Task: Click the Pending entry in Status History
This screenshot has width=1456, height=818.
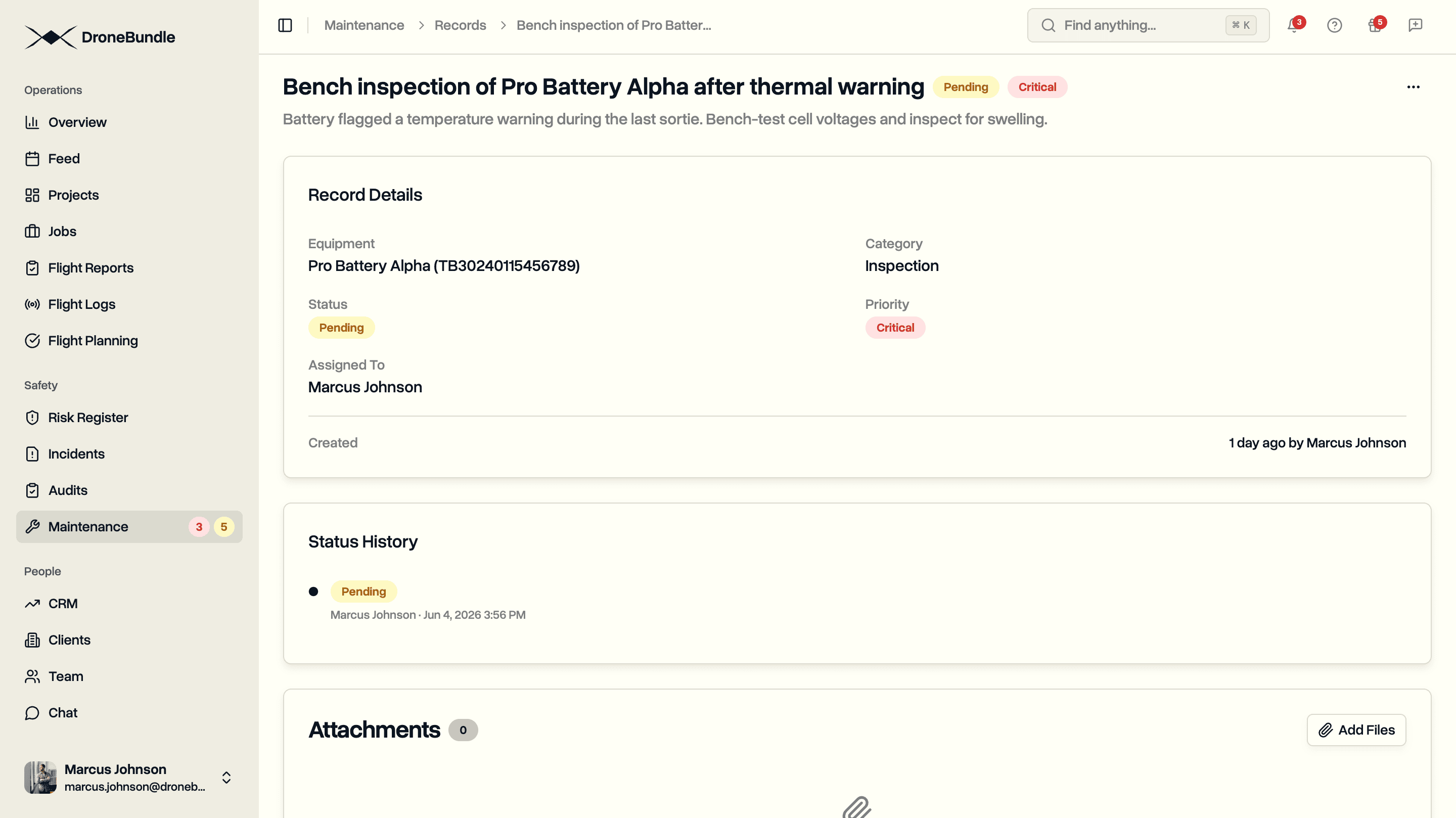Action: (363, 592)
